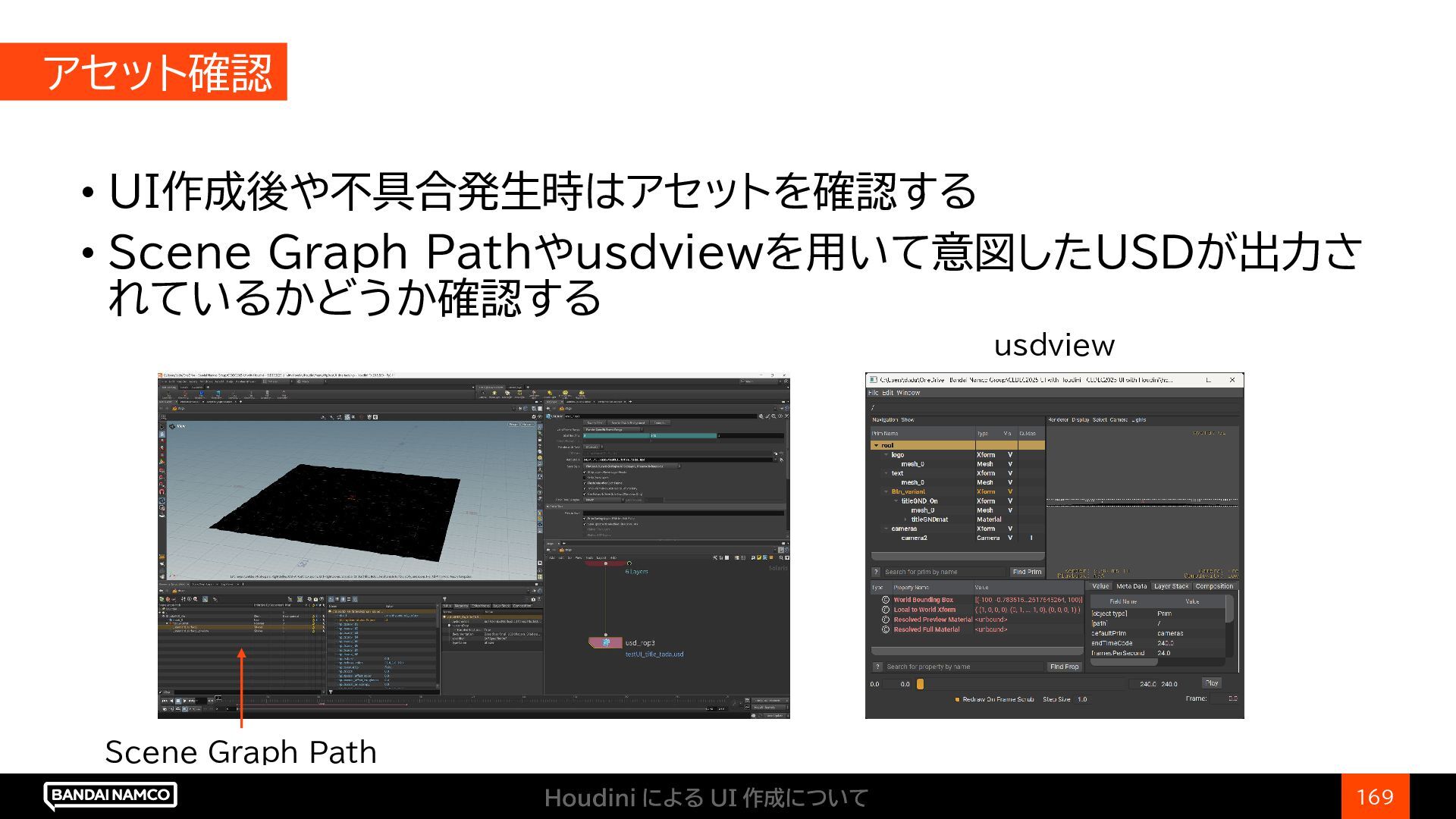Click the icon next to Resolved Full Material
Screen dimensions: 1456x819
(885, 629)
